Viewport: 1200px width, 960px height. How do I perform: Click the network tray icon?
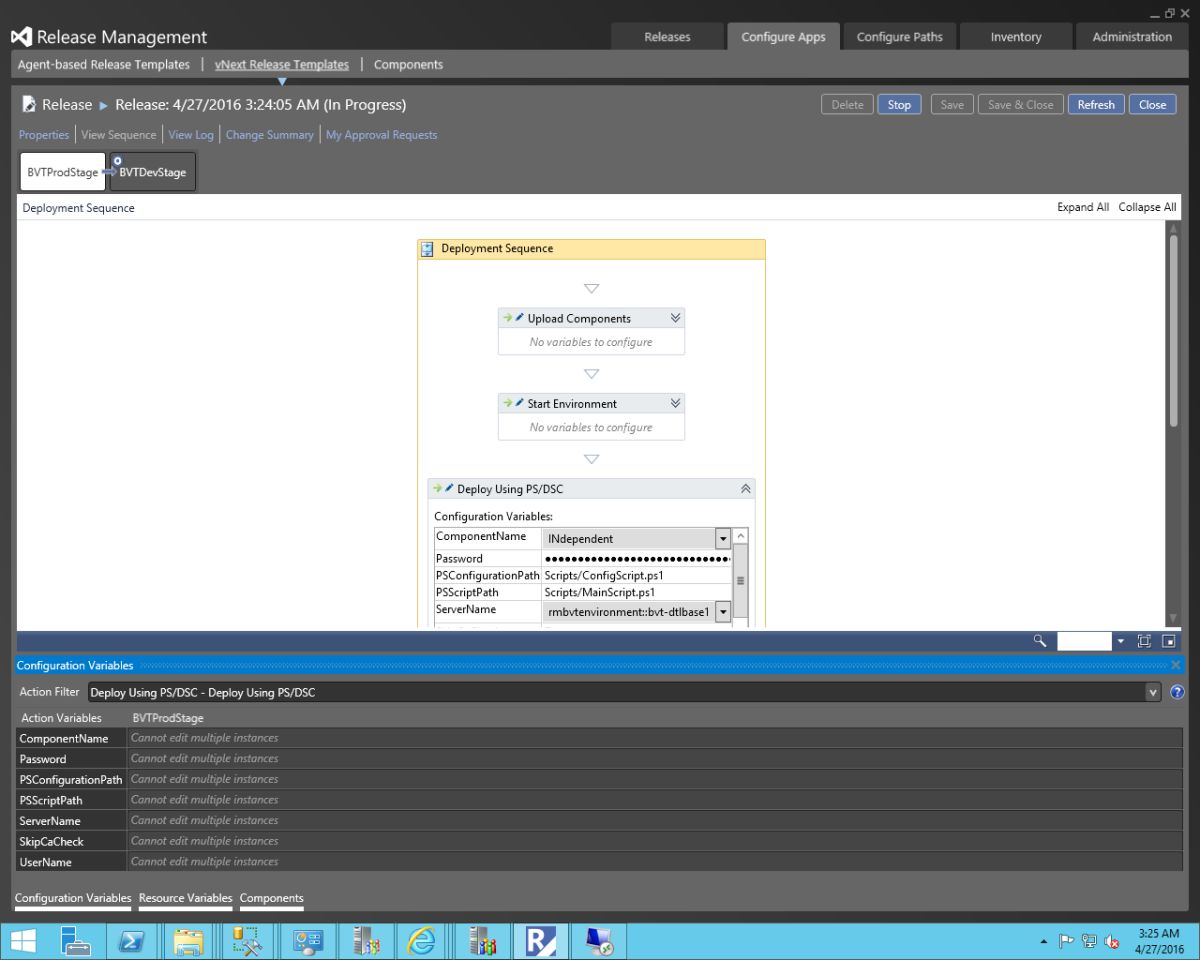[x=1089, y=941]
